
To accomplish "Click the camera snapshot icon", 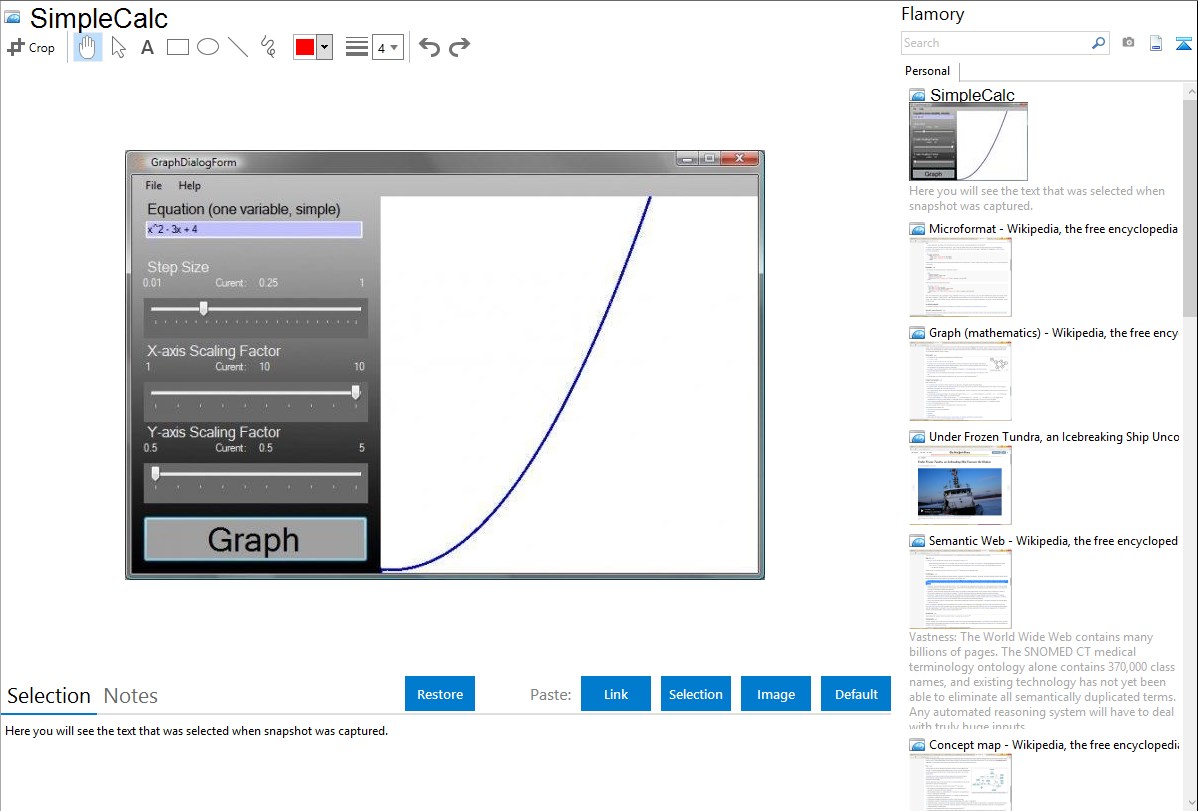I will [x=1128, y=43].
